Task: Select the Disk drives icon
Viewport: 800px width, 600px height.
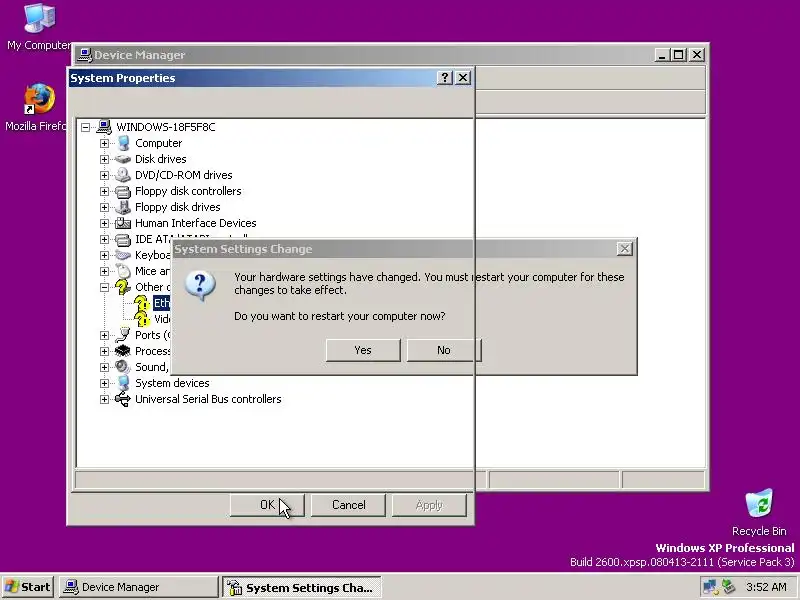Action: (123, 159)
